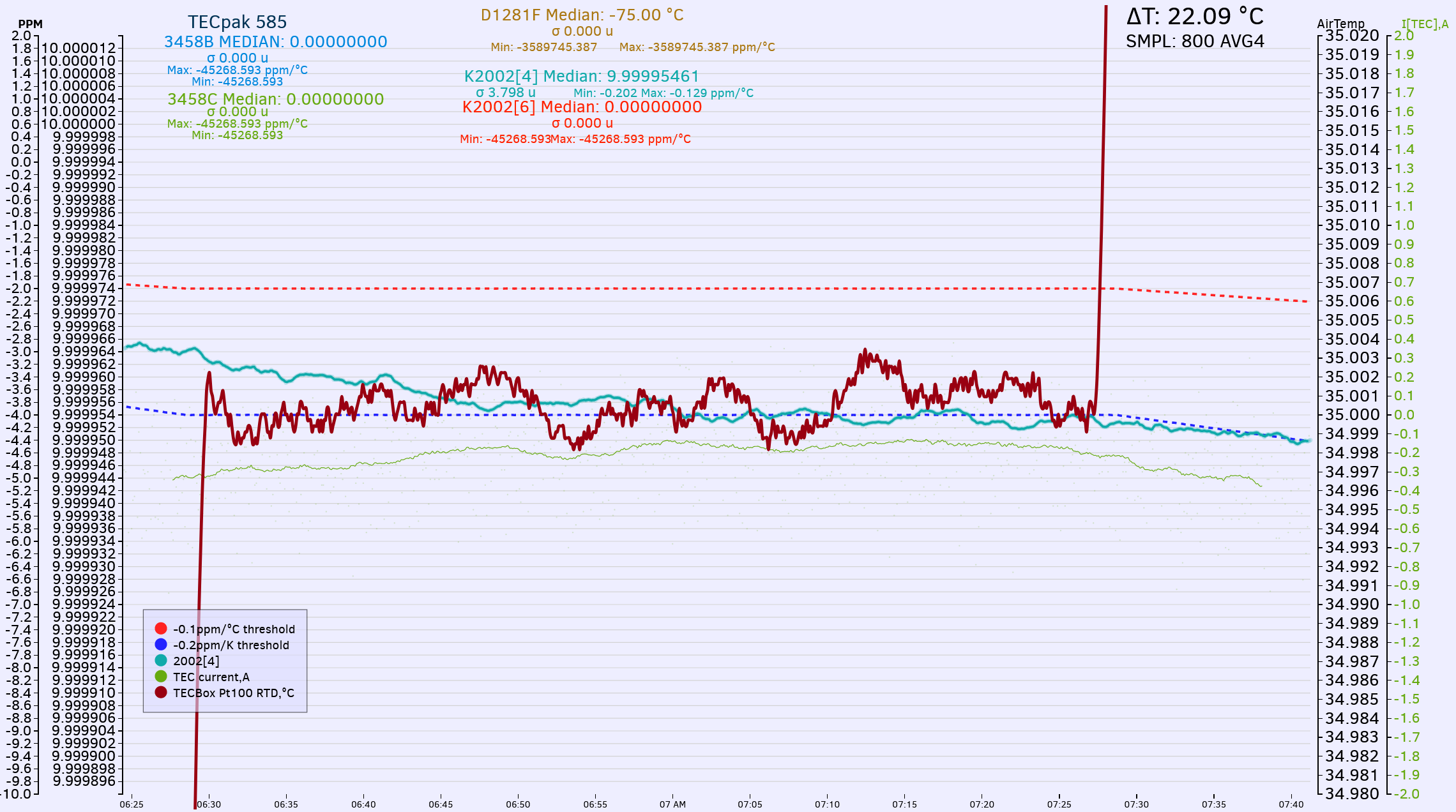Click the '07:15' time axis label
1456x812 pixels.
coord(904,804)
